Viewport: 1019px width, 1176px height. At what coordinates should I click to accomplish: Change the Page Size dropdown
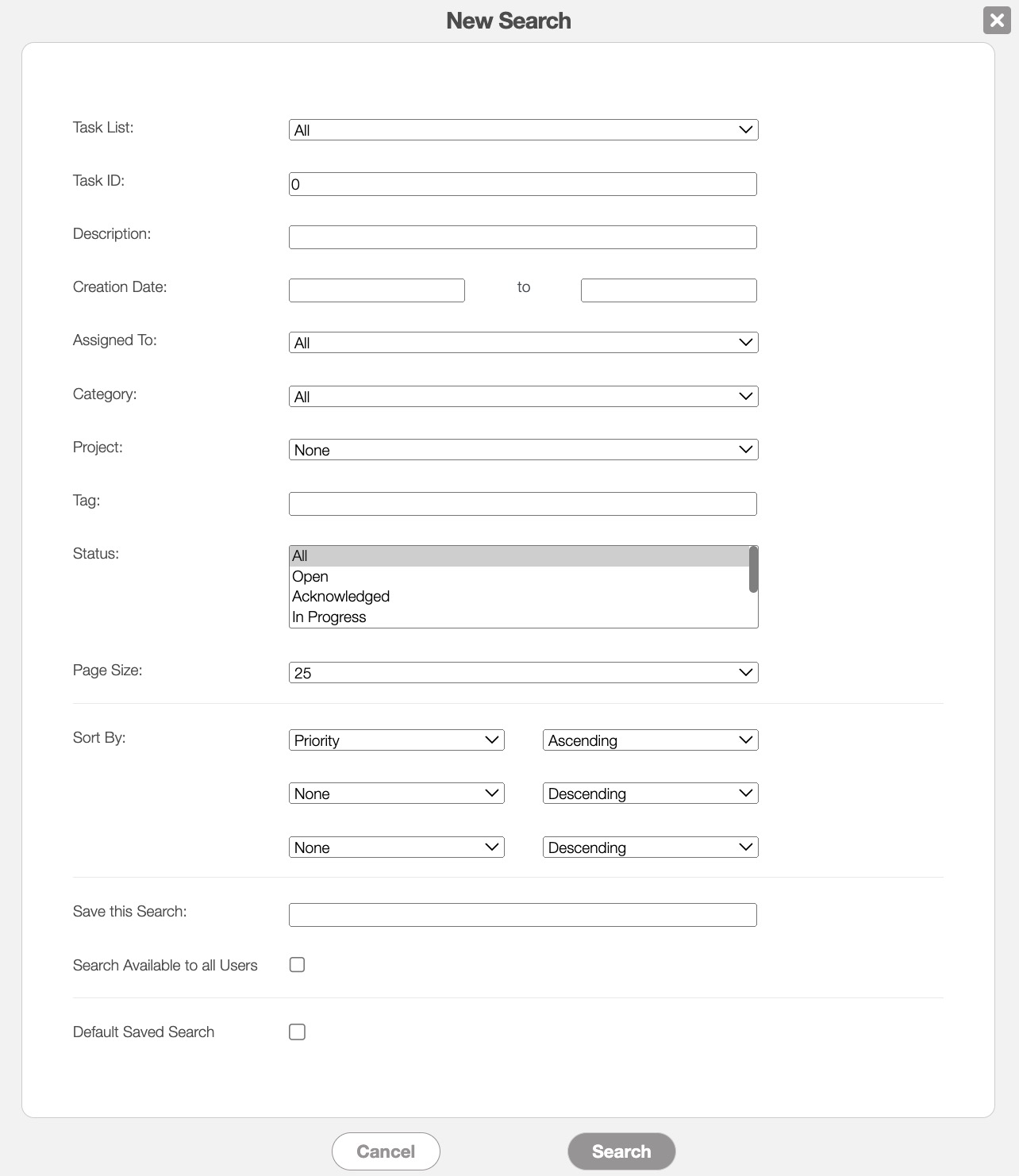[523, 673]
